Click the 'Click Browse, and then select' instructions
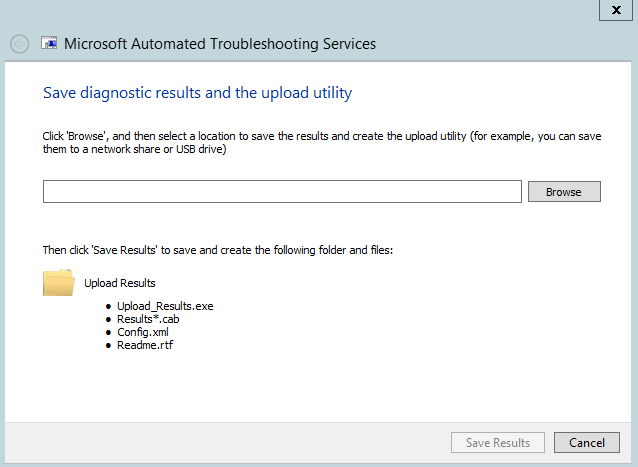Viewport: 638px width, 467px height. click(322, 142)
